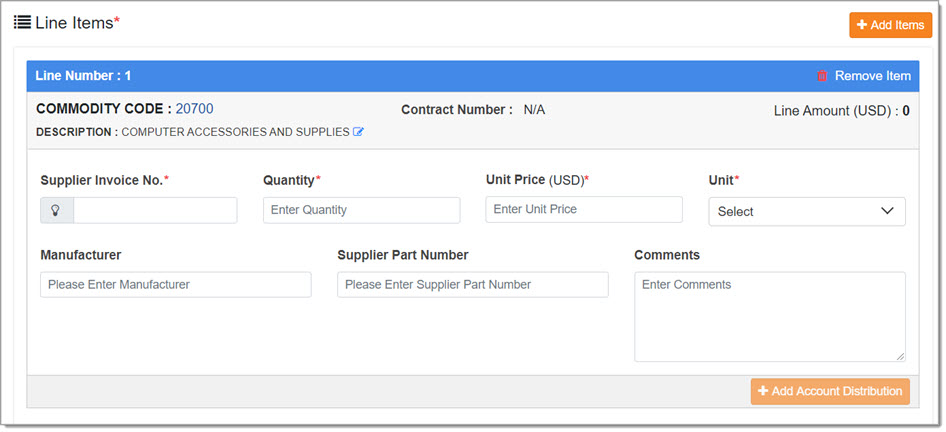Focus the Supplier Invoice No. input
Screen dimensions: 946x432
[x=155, y=211]
